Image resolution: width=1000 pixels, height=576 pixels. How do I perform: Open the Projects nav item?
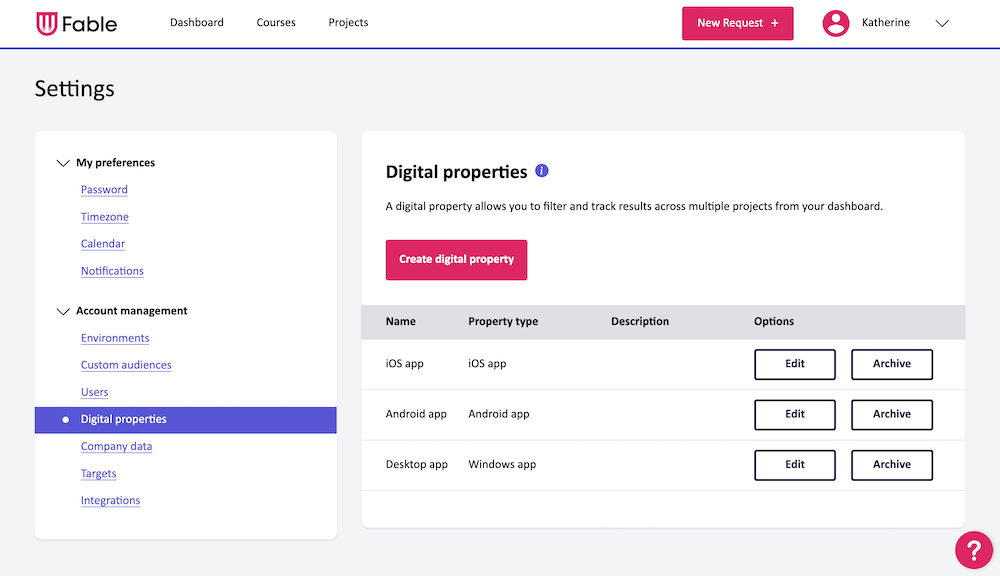click(x=348, y=22)
